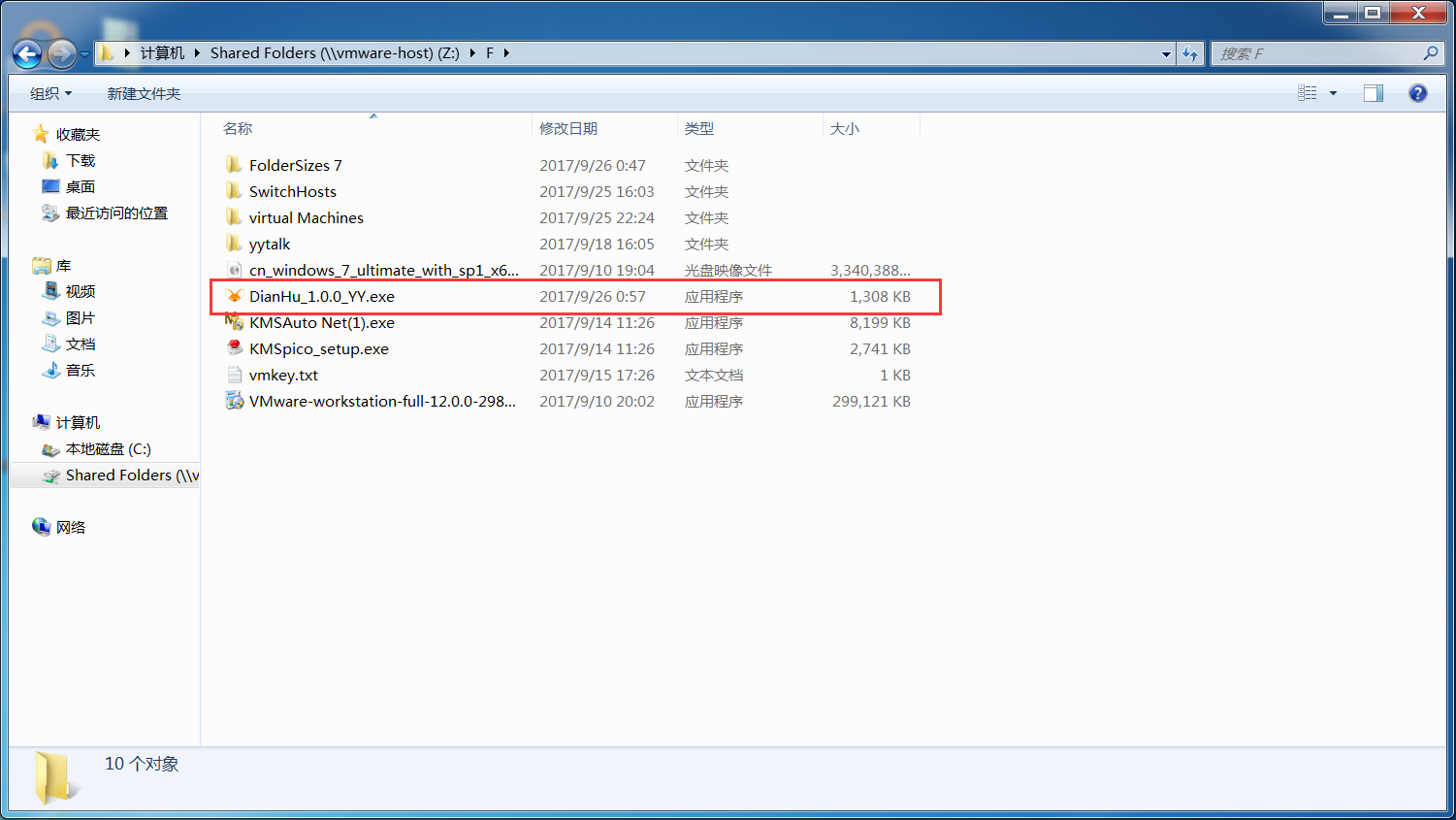This screenshot has height=820, width=1456.
Task: Click the change view icon
Action: (x=1308, y=93)
